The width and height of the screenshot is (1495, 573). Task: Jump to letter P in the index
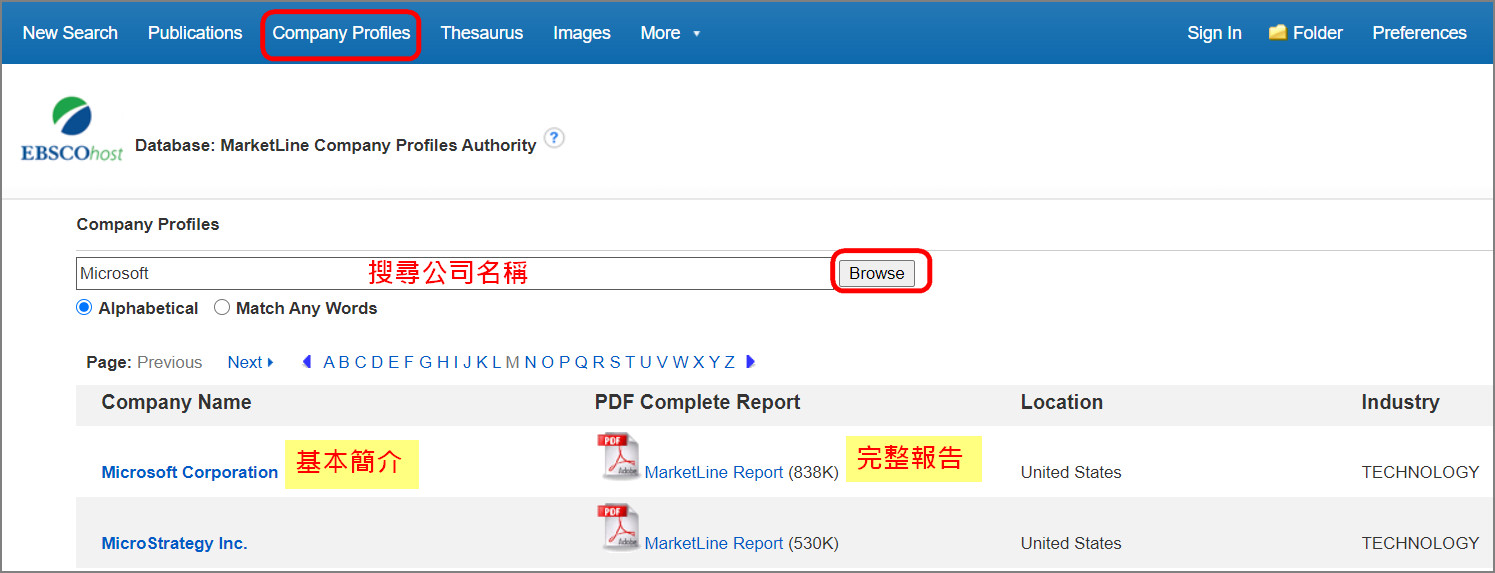564,362
